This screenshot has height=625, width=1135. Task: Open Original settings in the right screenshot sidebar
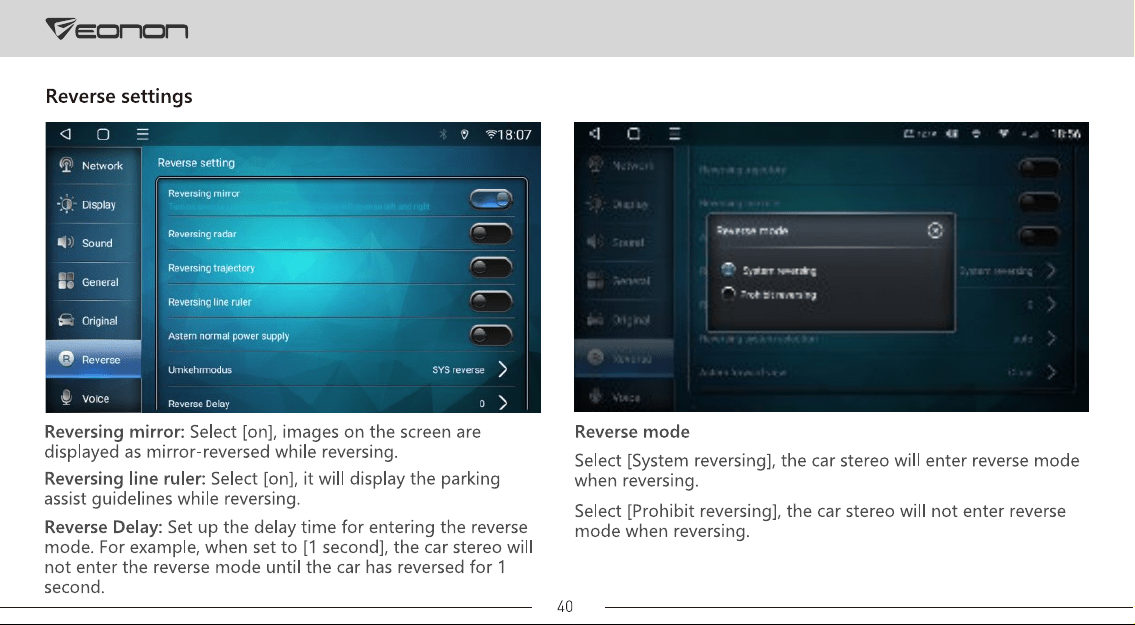[623, 319]
